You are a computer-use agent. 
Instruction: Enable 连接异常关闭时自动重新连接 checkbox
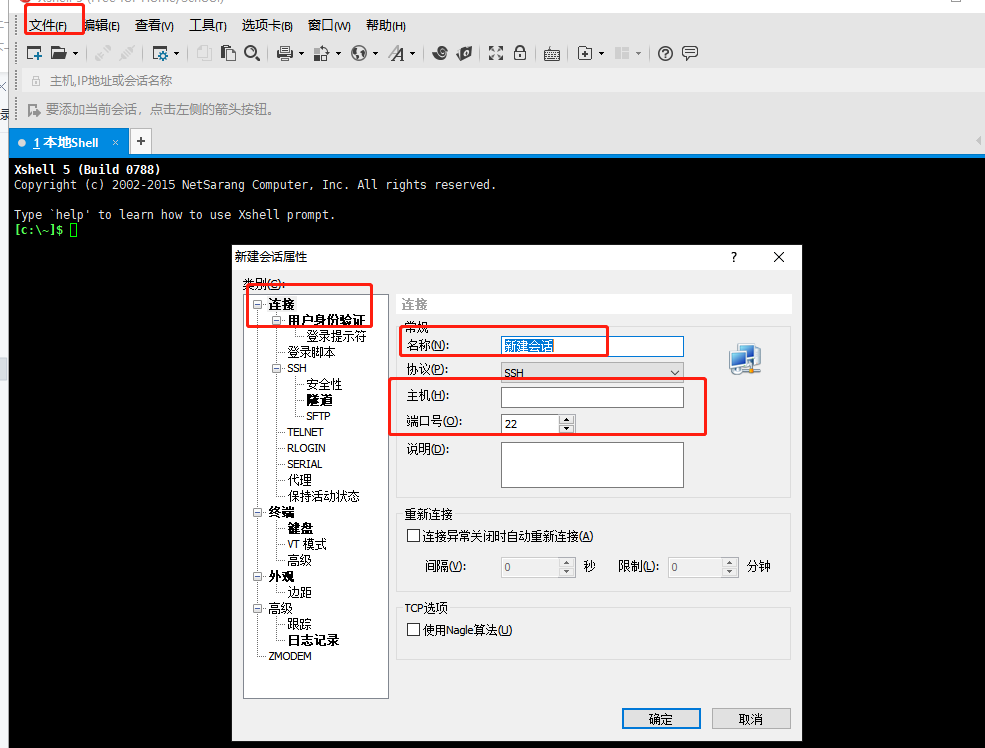click(413, 536)
